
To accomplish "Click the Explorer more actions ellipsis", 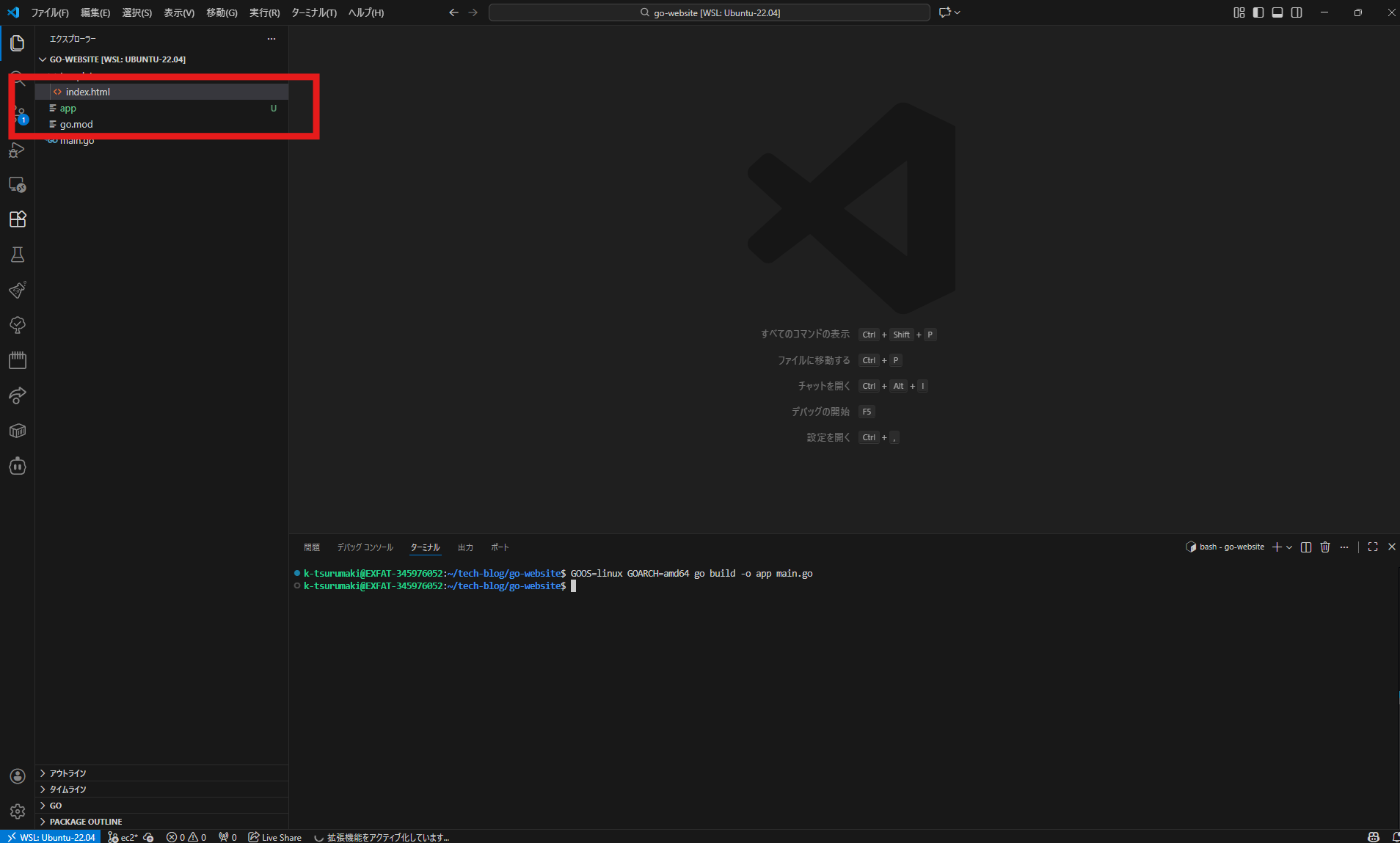I will [271, 39].
